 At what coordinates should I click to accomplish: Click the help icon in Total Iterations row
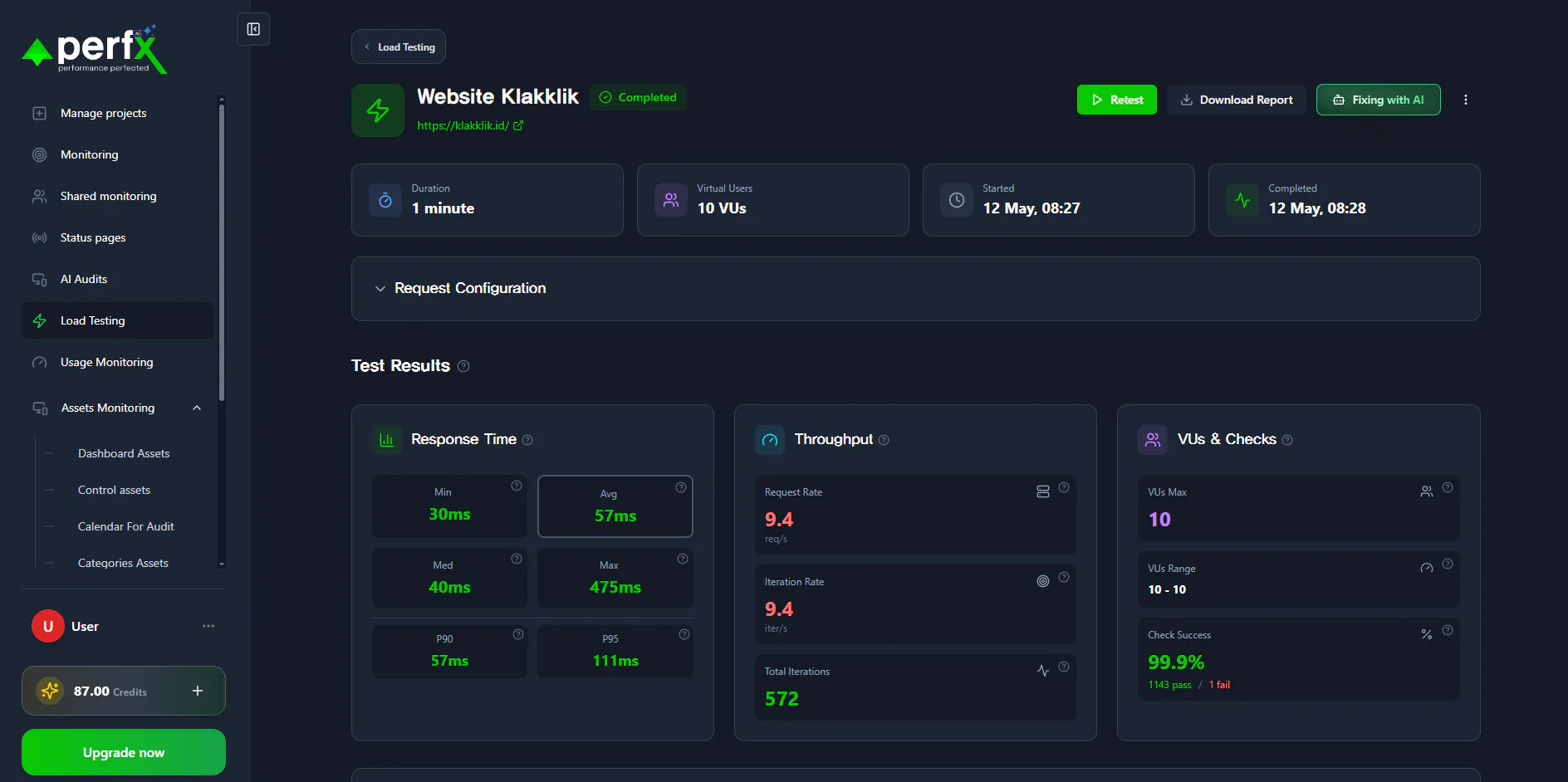click(x=1064, y=667)
